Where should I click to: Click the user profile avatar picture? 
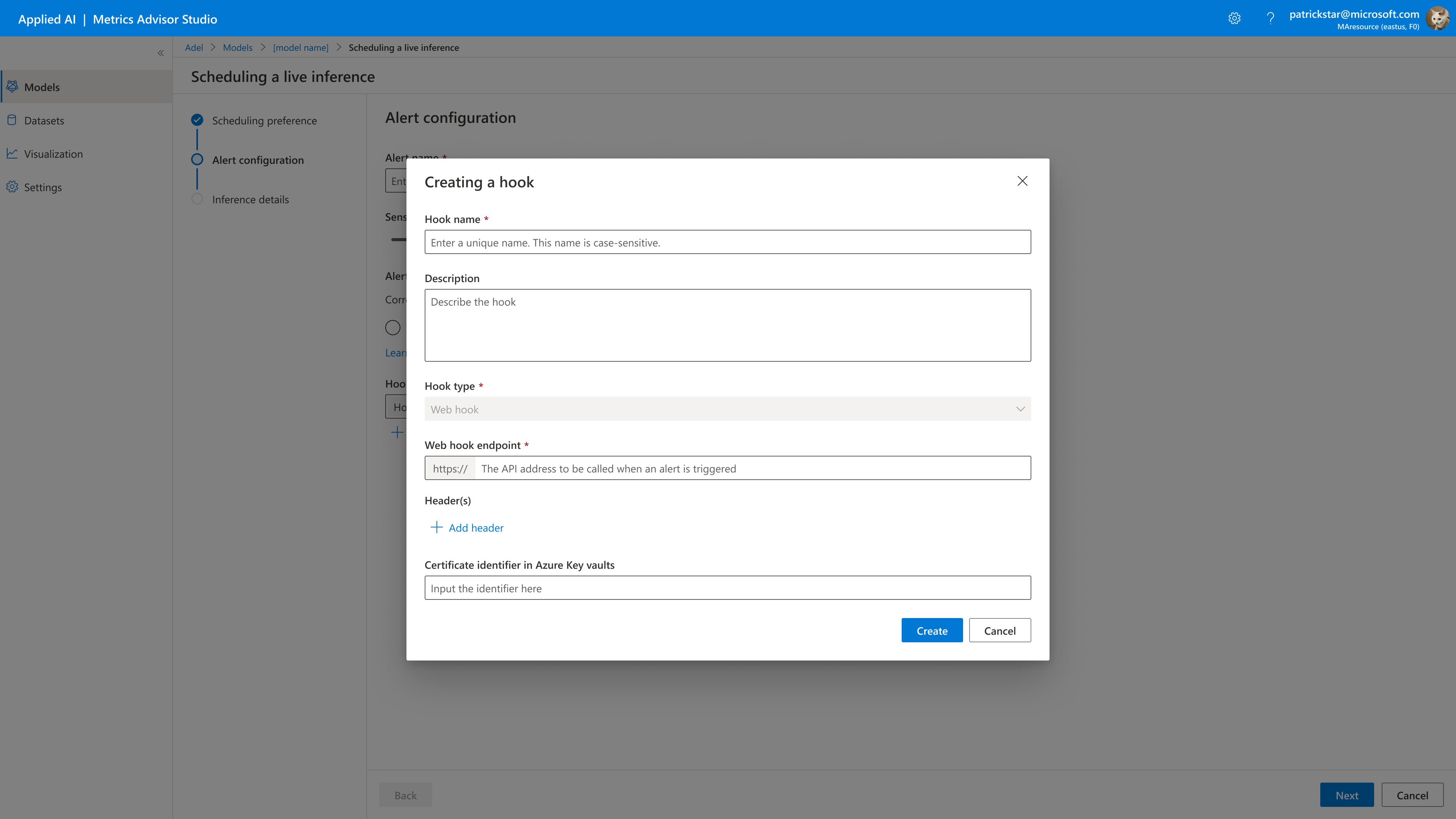click(x=1437, y=19)
